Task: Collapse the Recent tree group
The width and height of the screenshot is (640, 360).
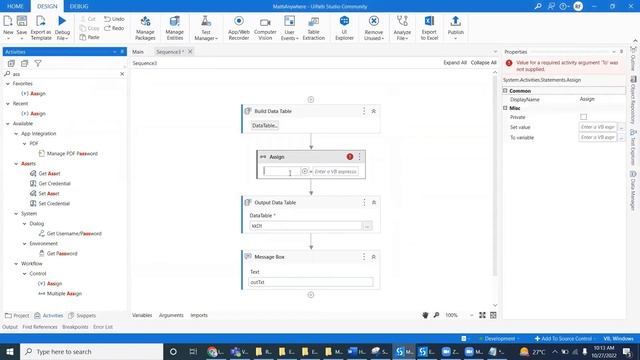Action: click(8, 104)
